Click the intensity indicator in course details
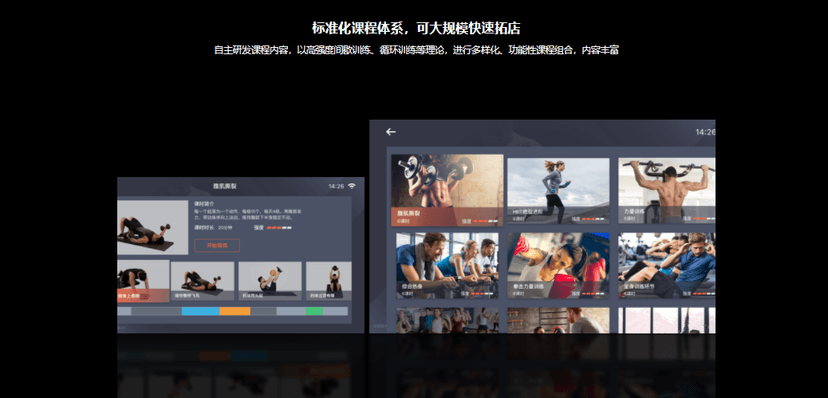The image size is (828, 398). click(x=279, y=228)
